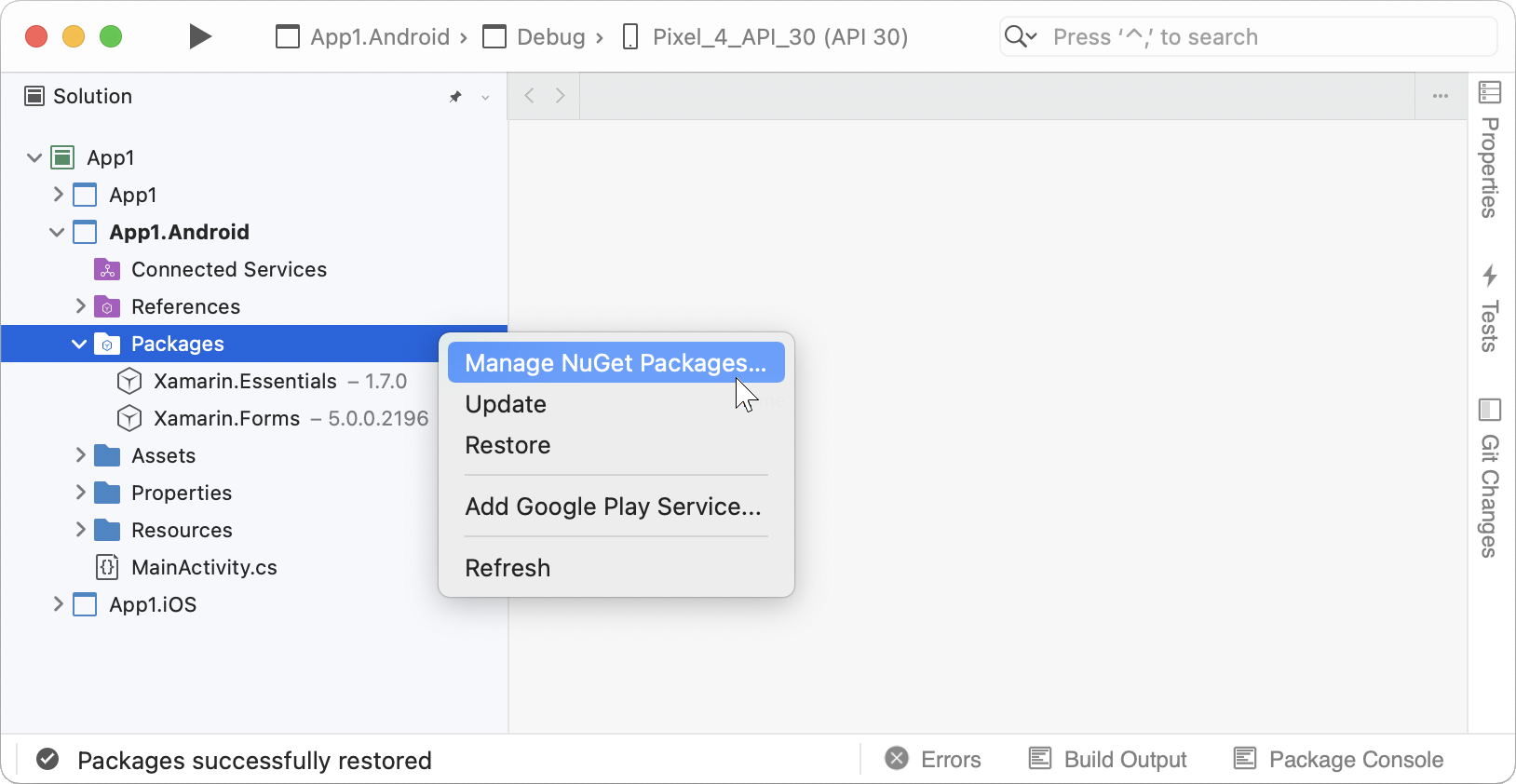Click the Errors status icon
Screen dimensions: 1516x784
click(897, 759)
